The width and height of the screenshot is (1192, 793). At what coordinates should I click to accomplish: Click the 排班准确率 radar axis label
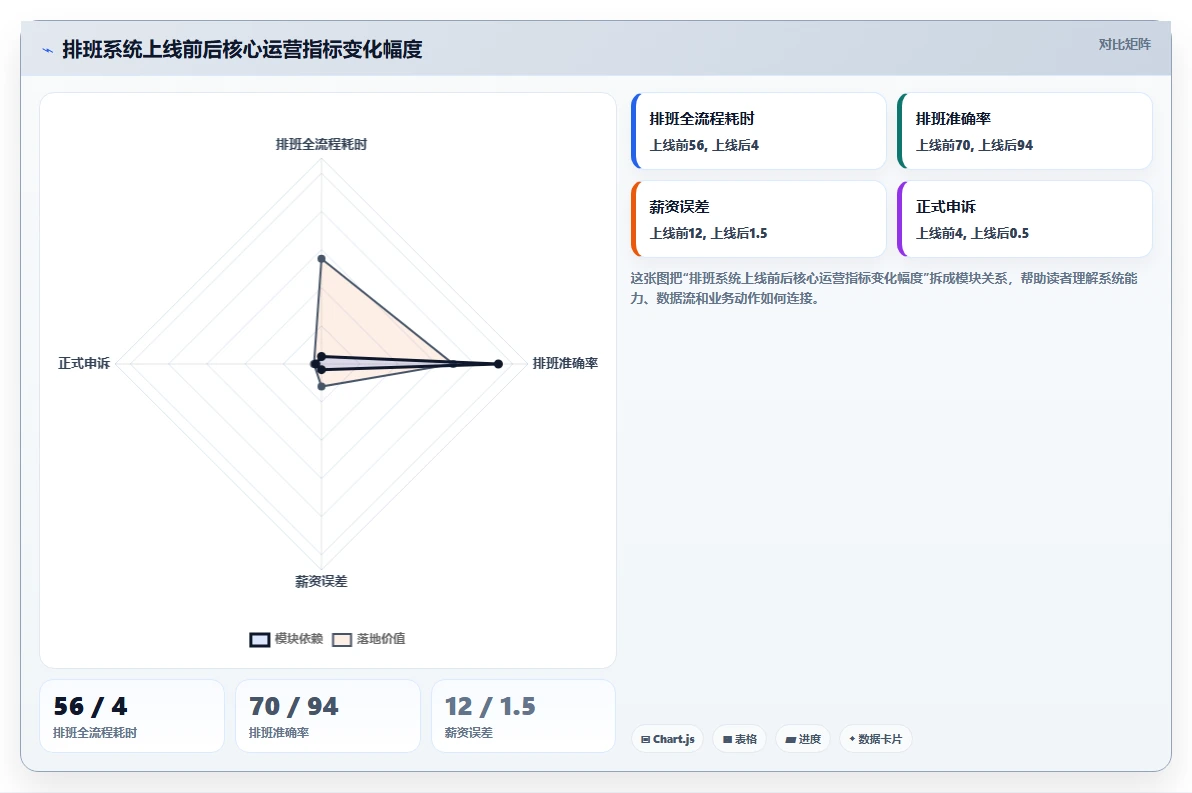(565, 363)
